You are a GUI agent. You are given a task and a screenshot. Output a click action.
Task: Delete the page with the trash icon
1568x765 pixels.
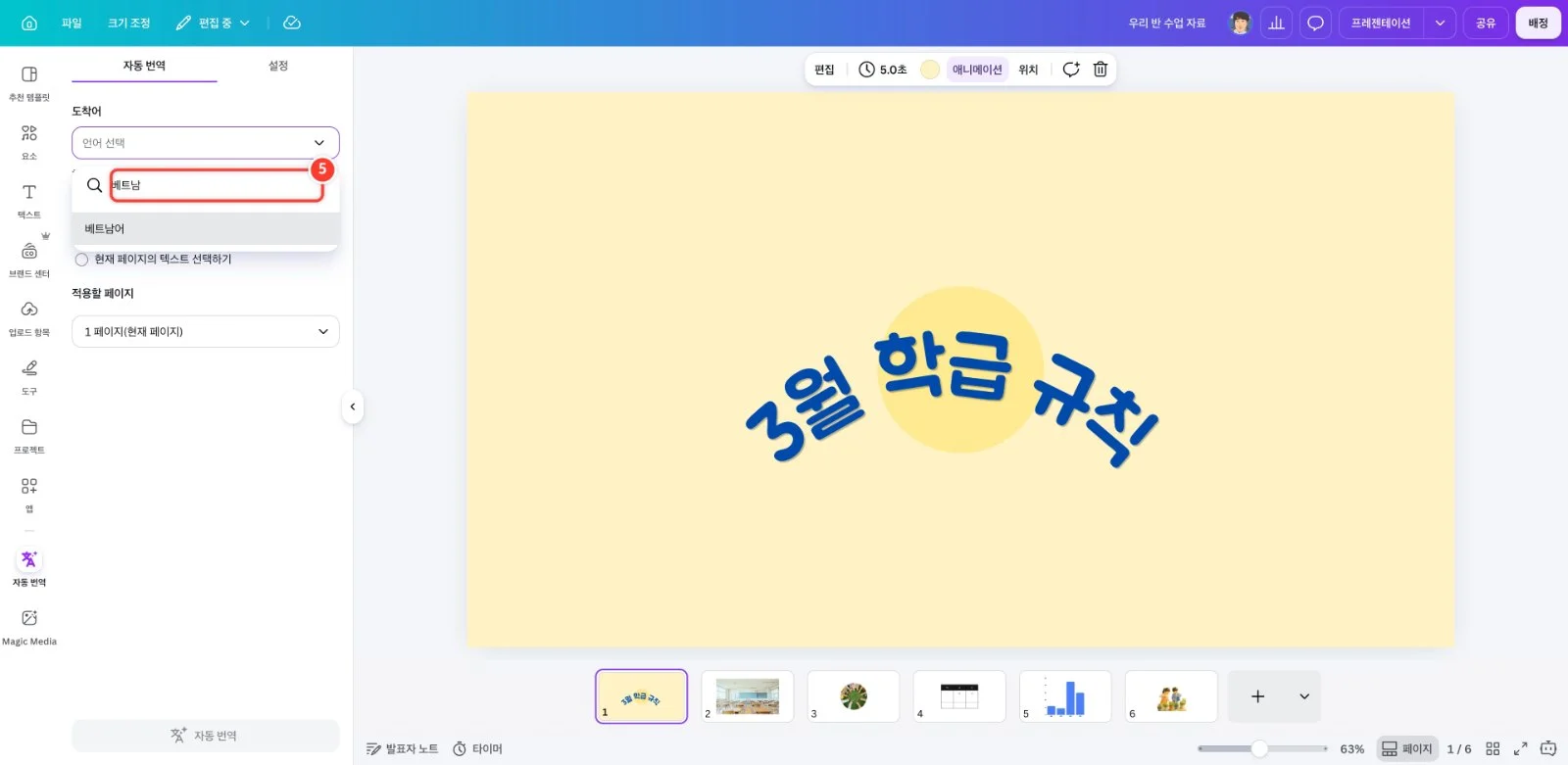tap(1101, 70)
